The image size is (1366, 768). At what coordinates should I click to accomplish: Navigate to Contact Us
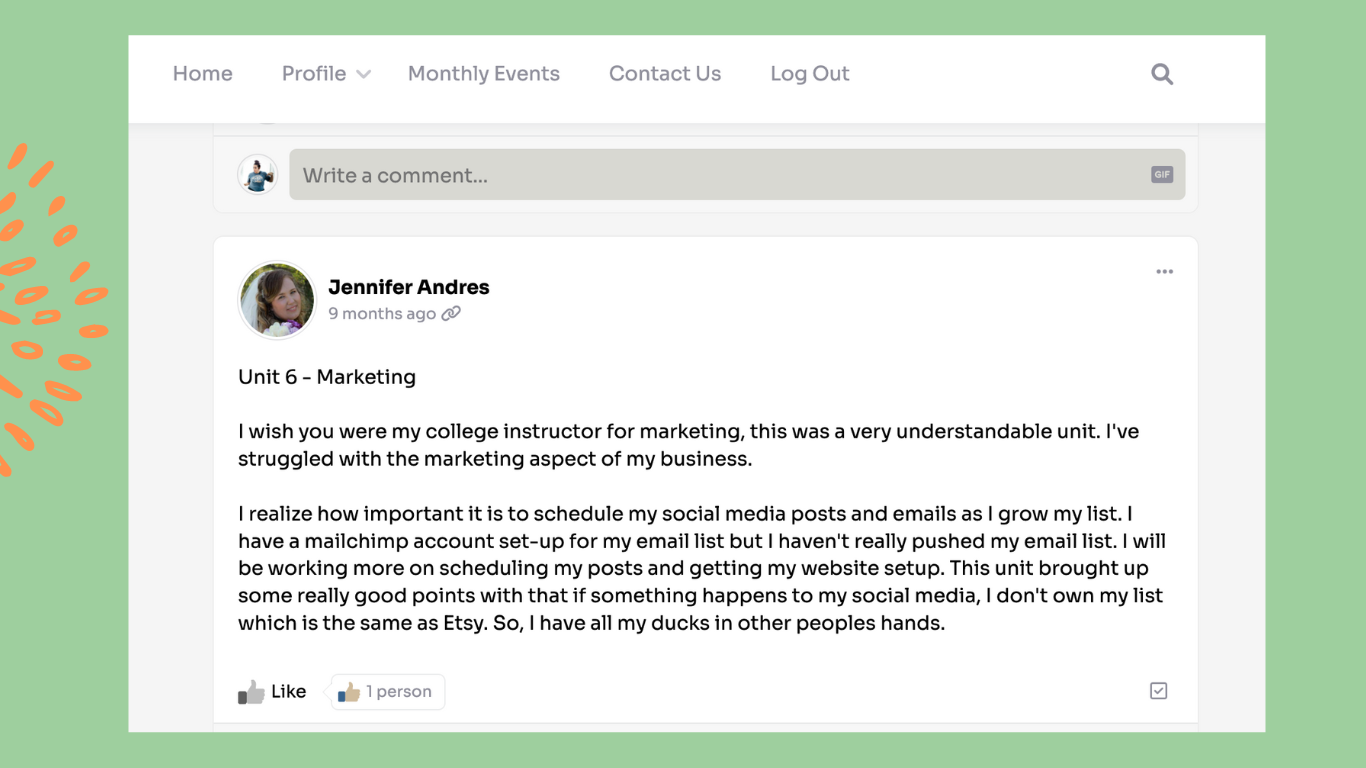[664, 74]
